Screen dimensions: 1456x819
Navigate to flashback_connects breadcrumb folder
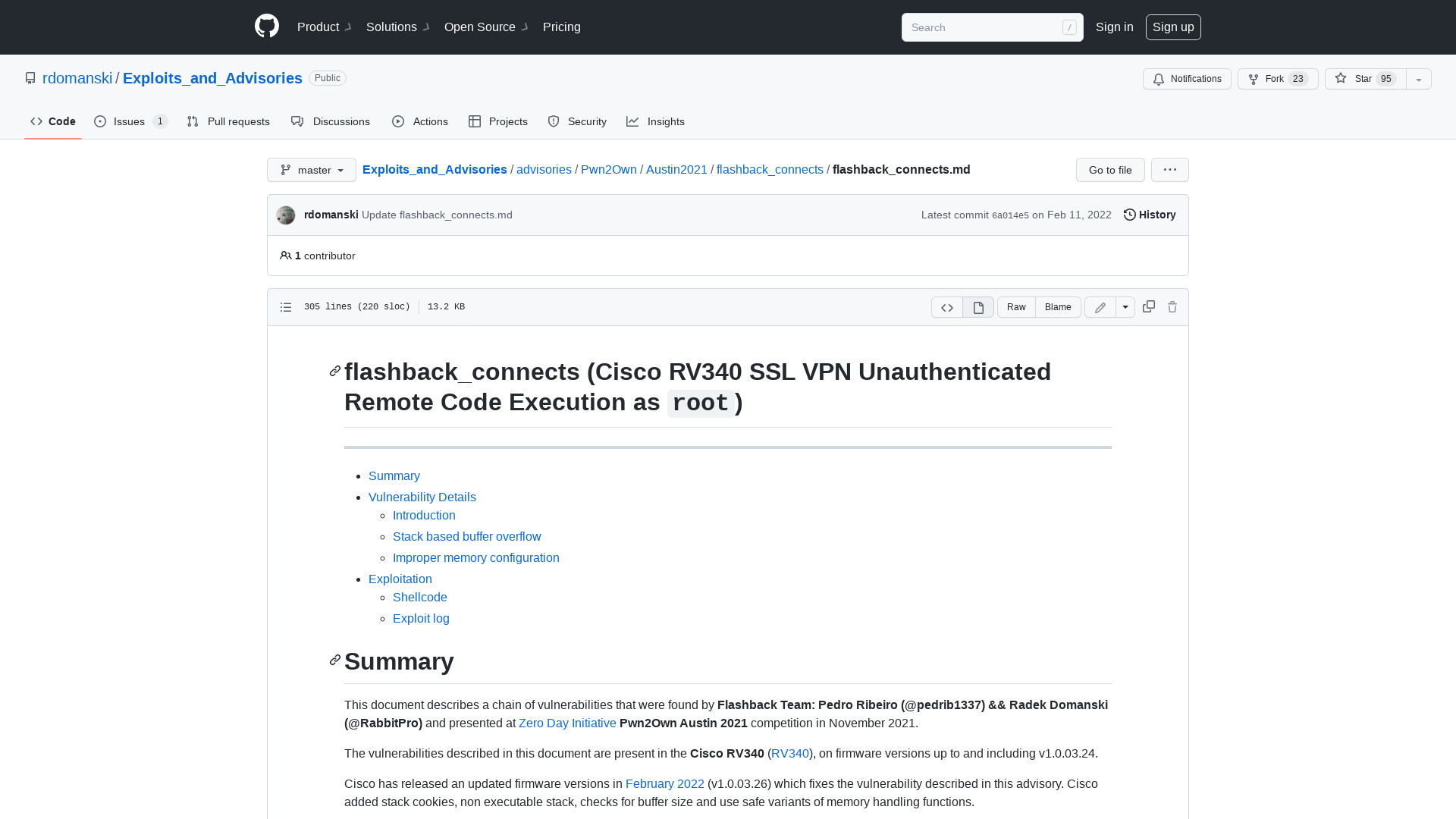click(770, 170)
